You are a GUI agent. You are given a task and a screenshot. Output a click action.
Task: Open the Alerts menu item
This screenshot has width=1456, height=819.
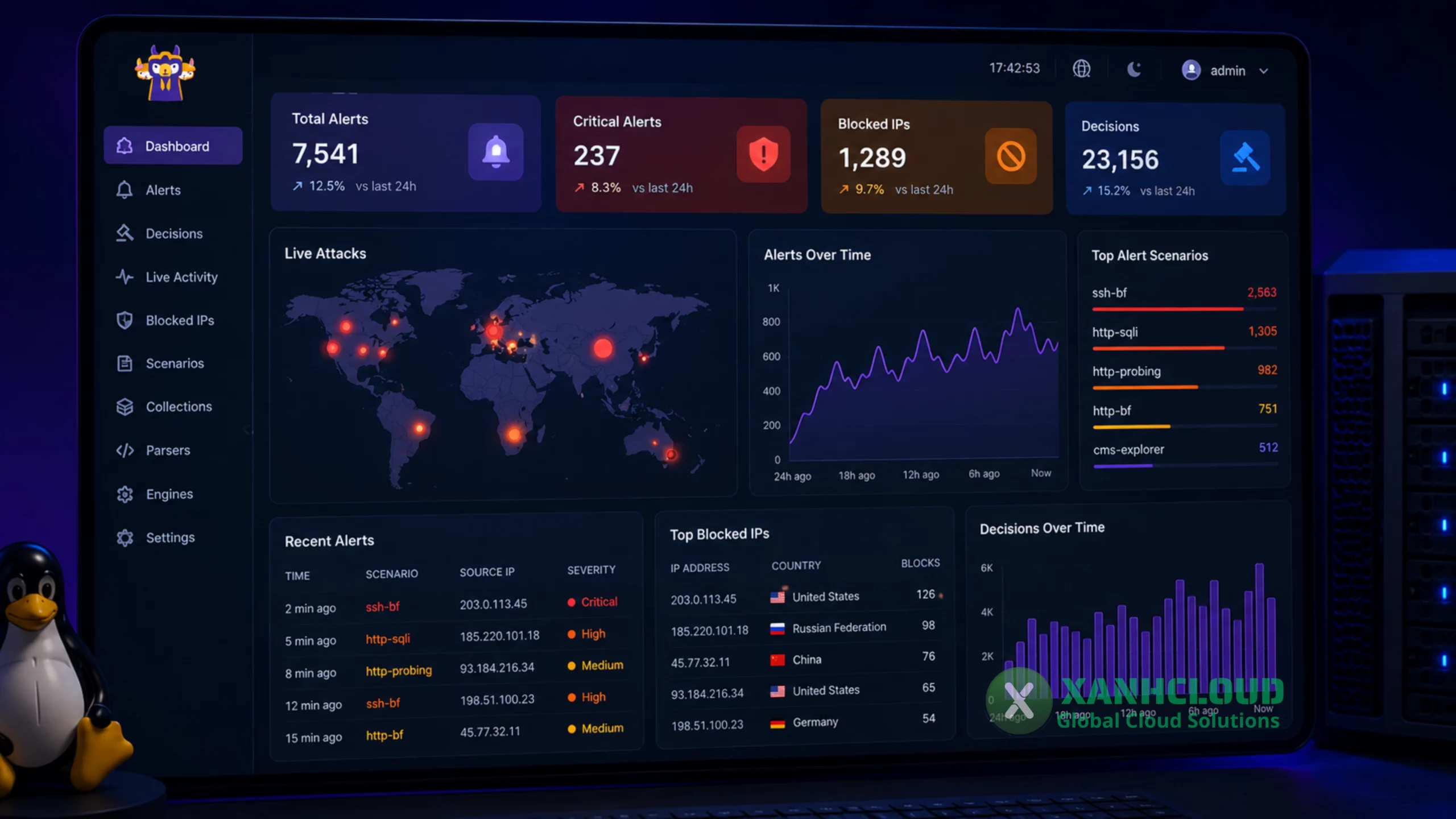pos(163,190)
